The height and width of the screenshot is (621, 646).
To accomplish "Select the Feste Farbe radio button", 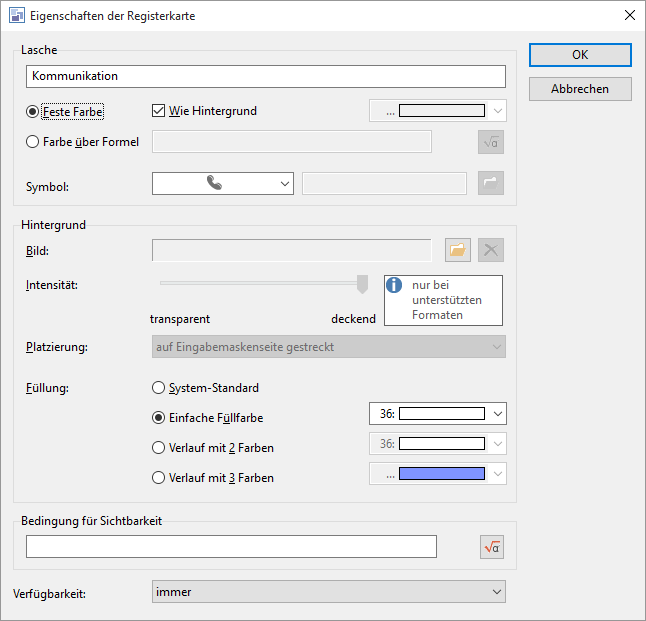I will coord(33,111).
